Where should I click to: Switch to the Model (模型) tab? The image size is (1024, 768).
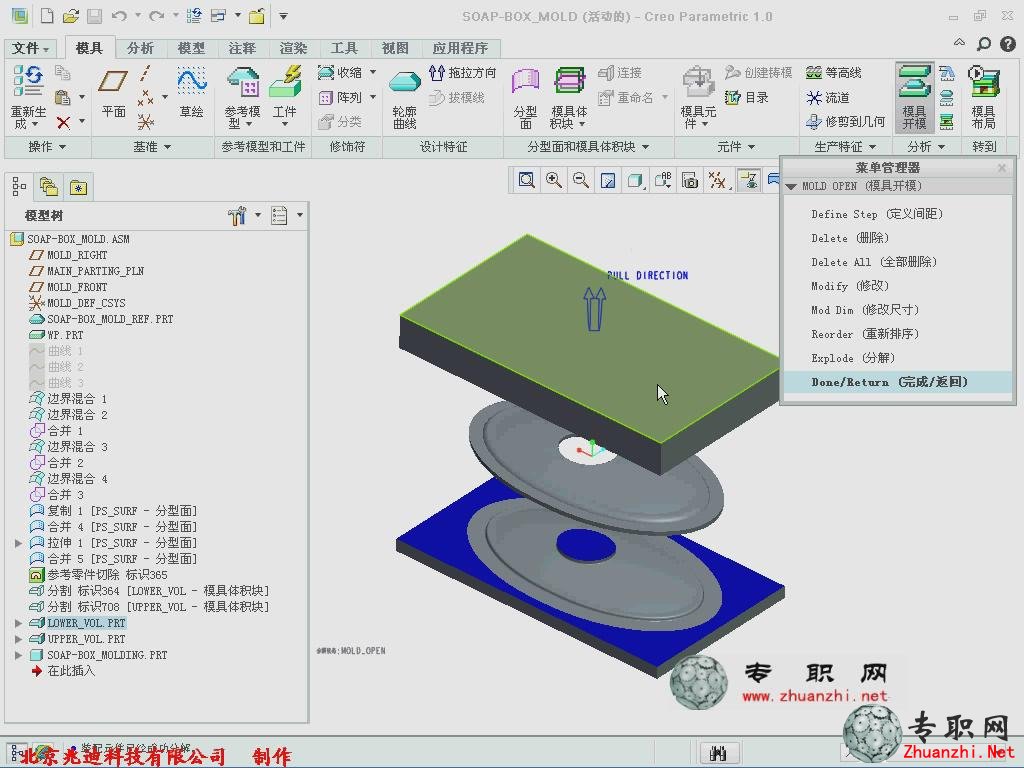click(x=191, y=48)
